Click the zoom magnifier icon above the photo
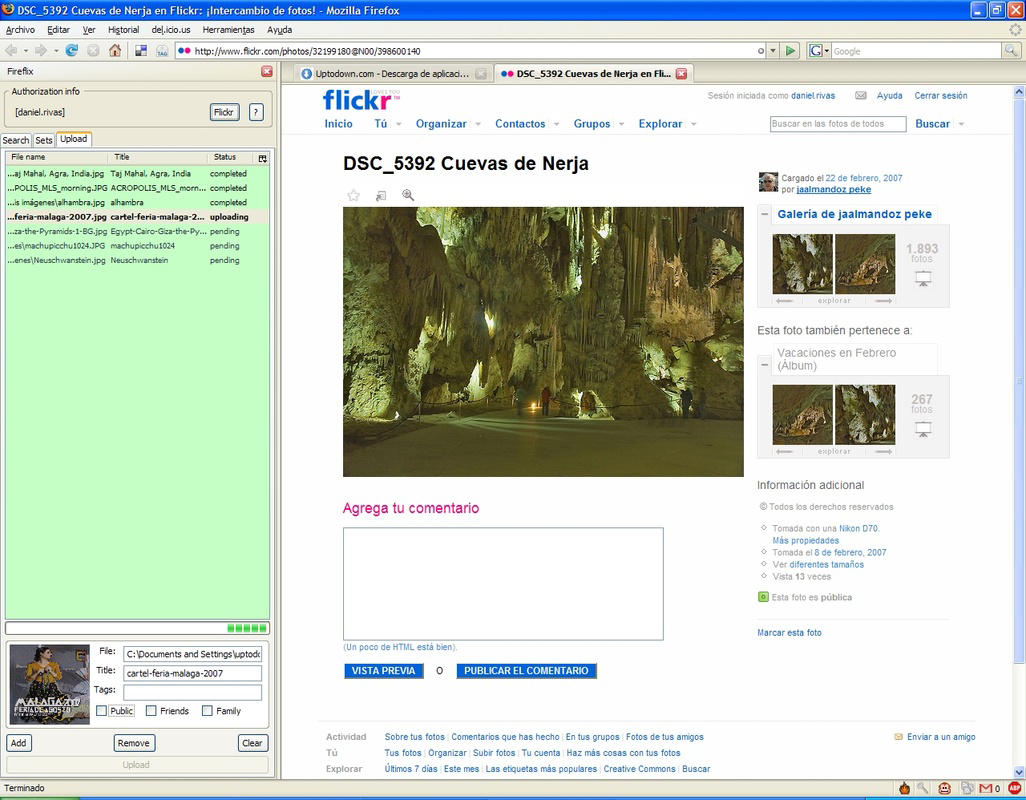 pos(408,195)
